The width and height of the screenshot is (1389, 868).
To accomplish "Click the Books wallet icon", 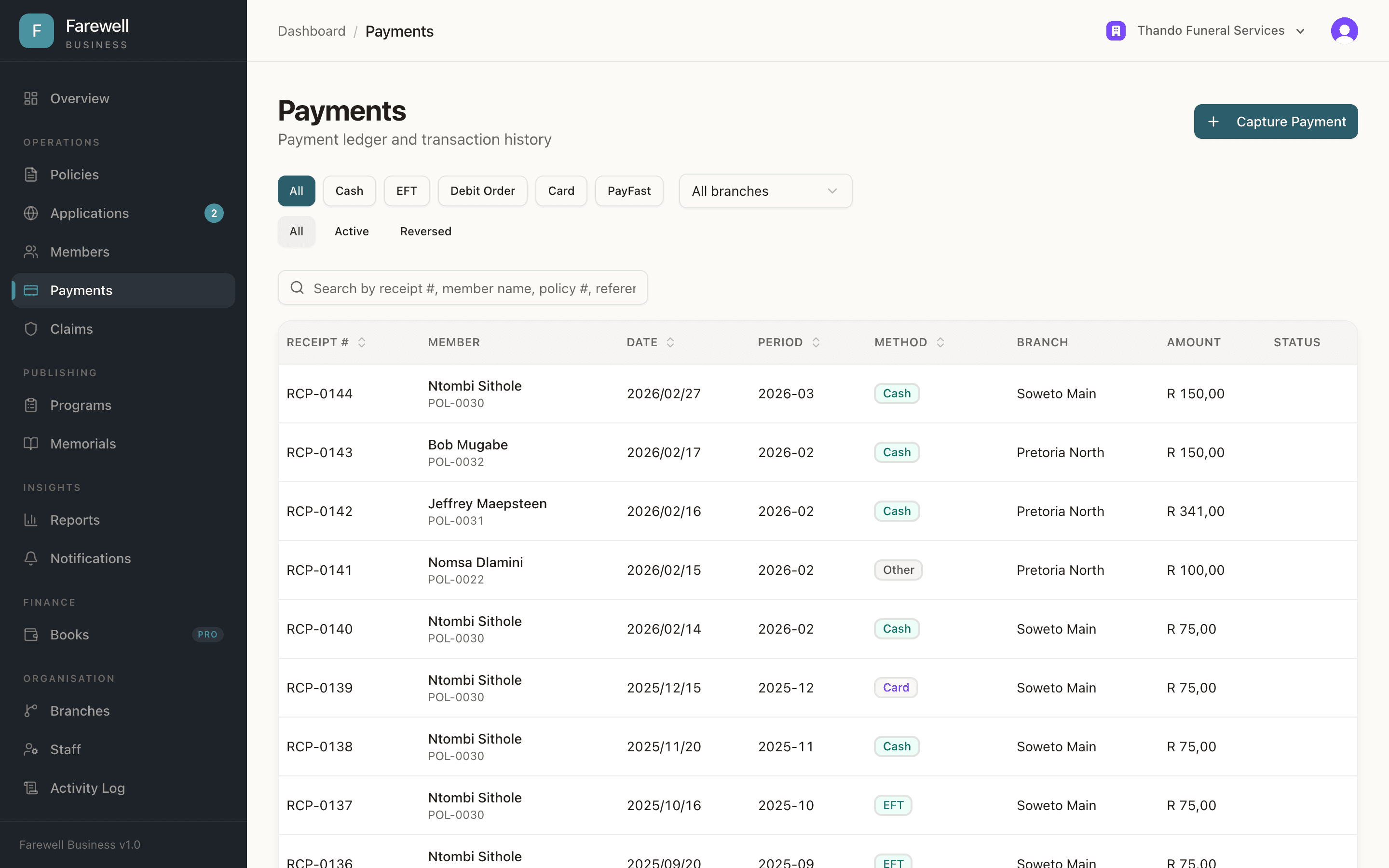I will click(31, 635).
